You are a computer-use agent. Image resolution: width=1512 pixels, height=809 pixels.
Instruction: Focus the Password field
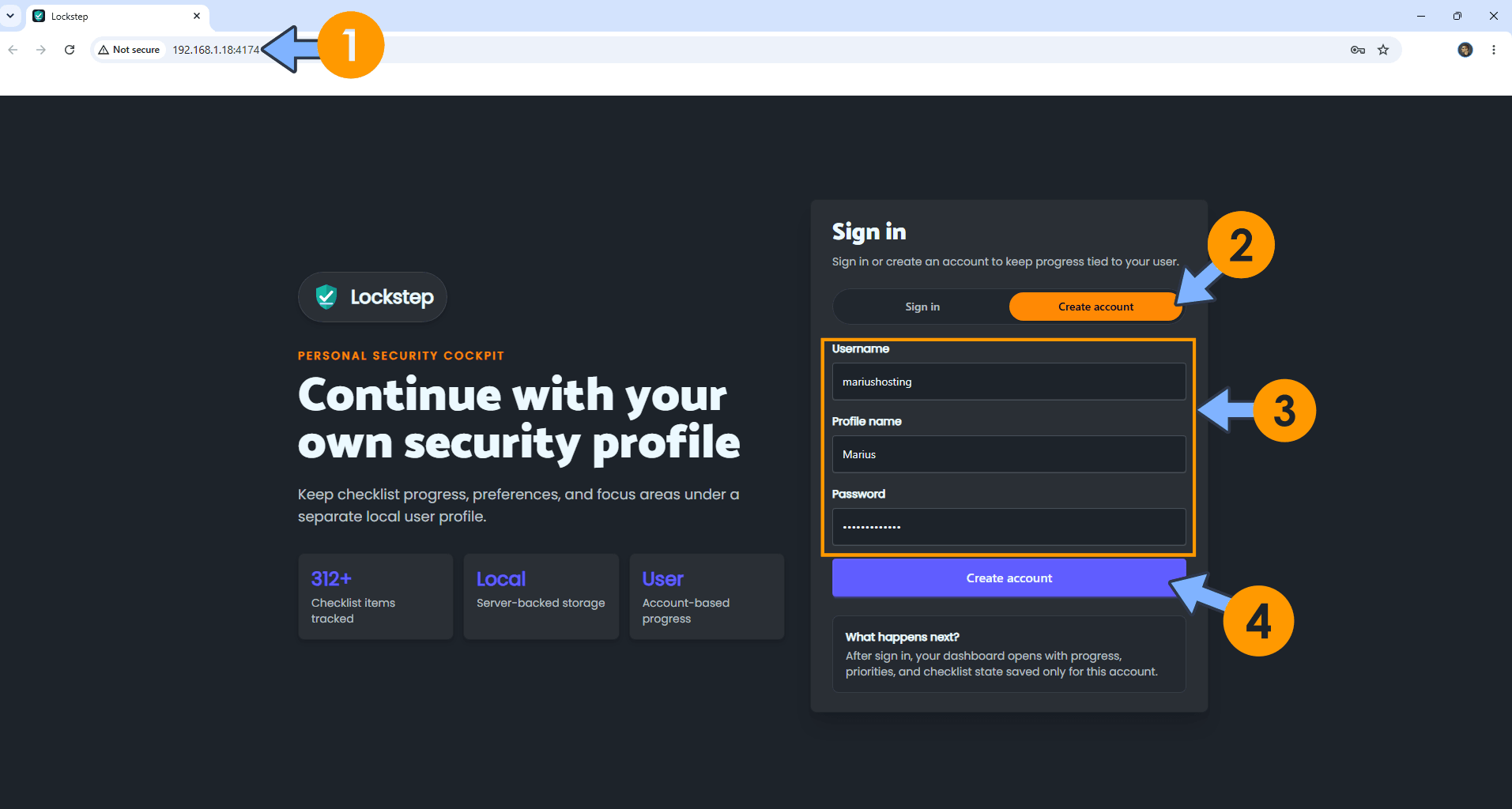pyautogui.click(x=1009, y=527)
